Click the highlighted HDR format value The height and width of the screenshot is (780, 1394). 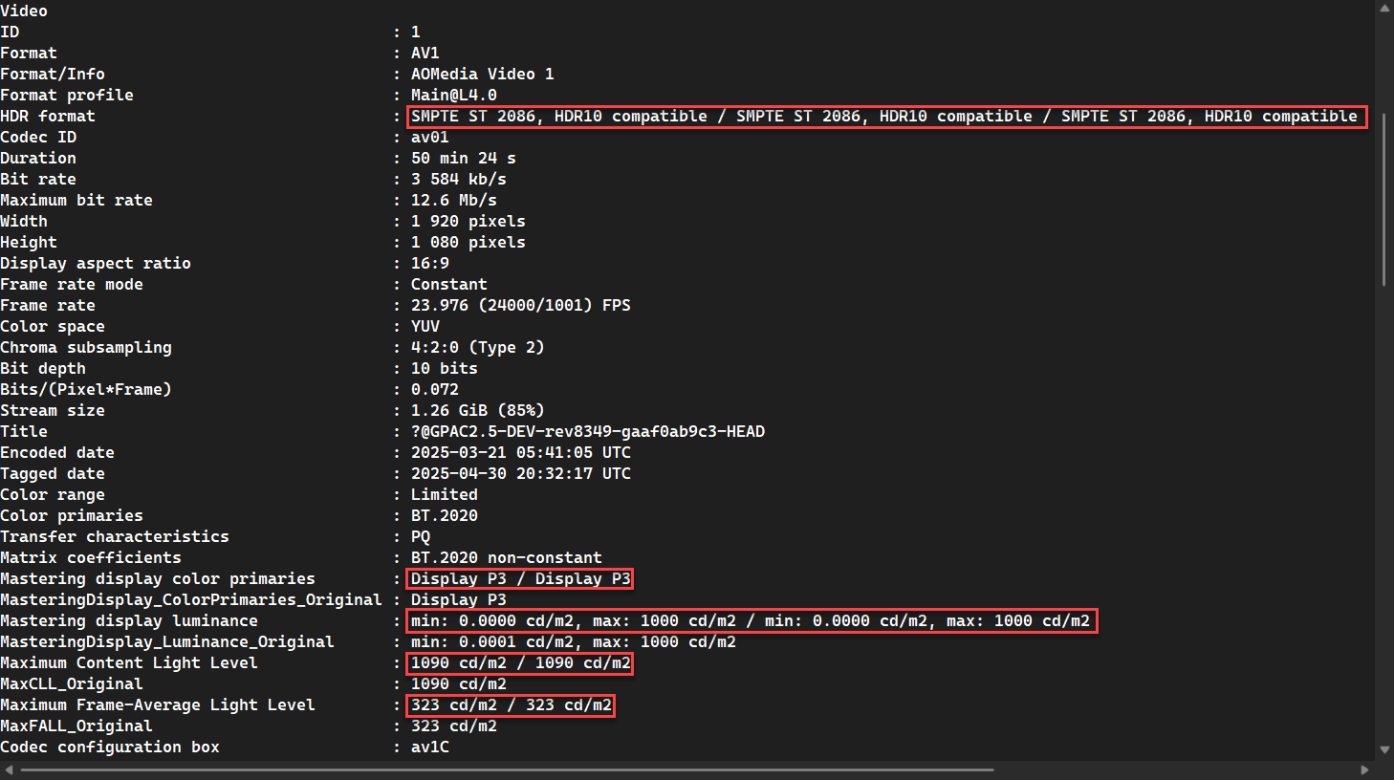884,116
